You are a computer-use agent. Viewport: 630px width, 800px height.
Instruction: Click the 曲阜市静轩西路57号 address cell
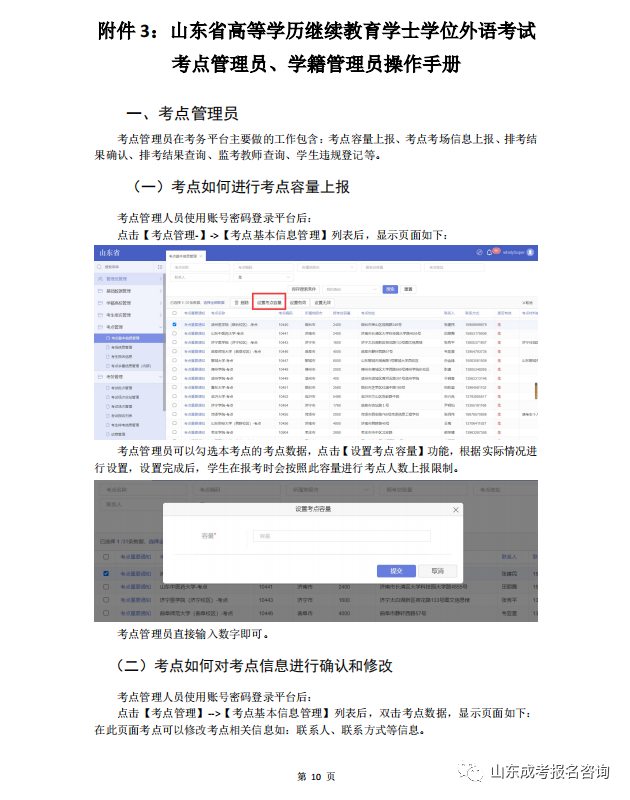coord(403,613)
